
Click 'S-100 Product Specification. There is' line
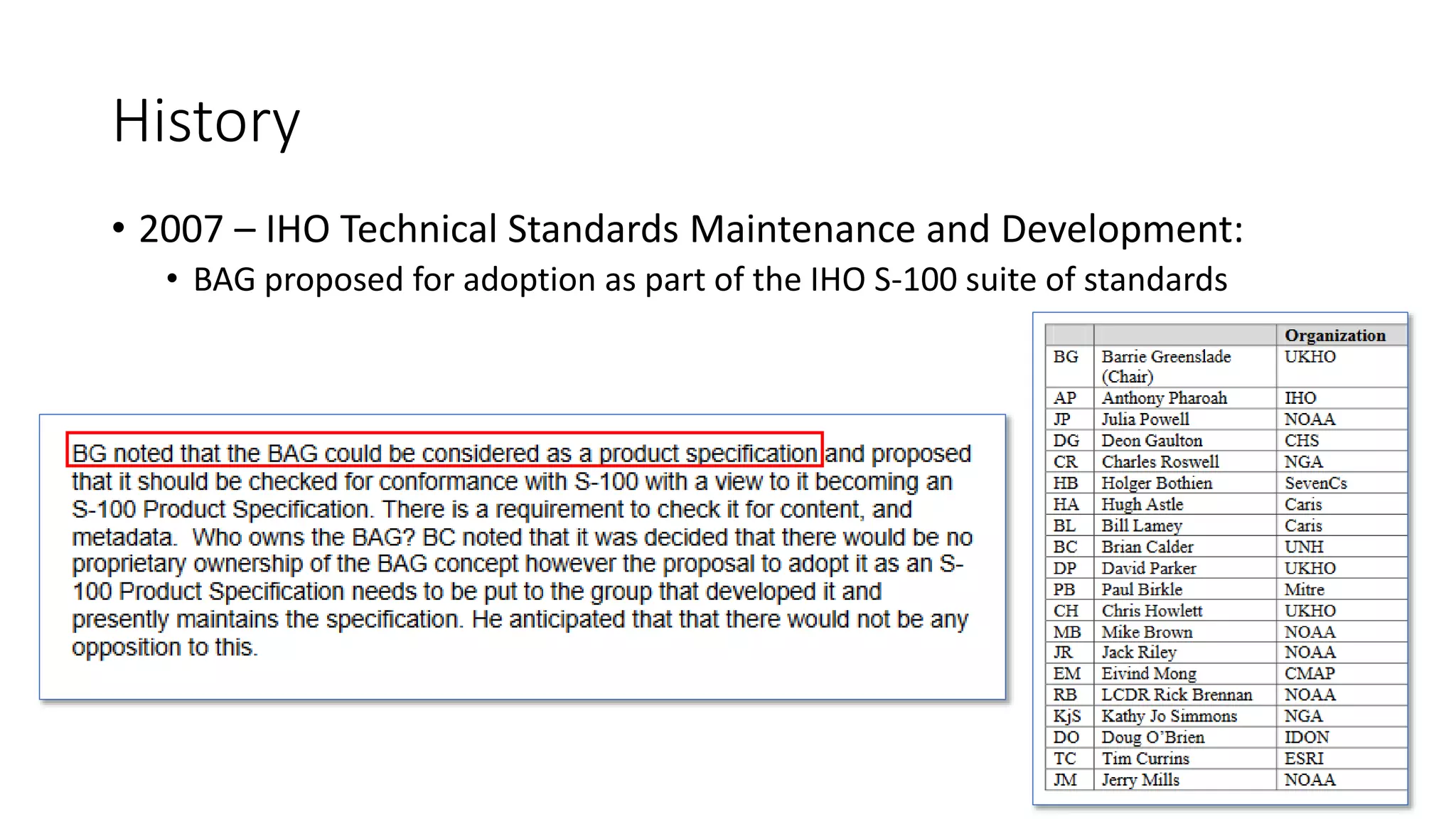492,509
